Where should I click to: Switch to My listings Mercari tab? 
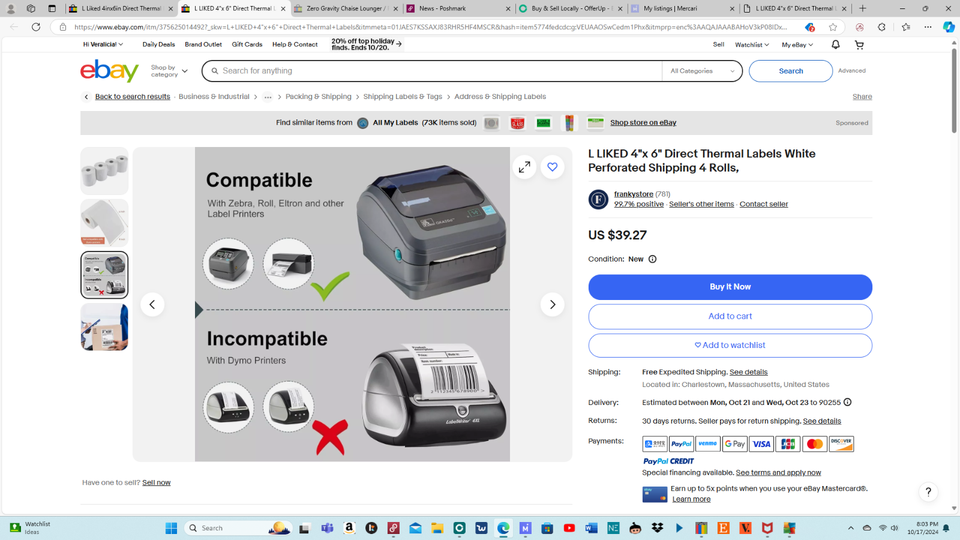681,9
